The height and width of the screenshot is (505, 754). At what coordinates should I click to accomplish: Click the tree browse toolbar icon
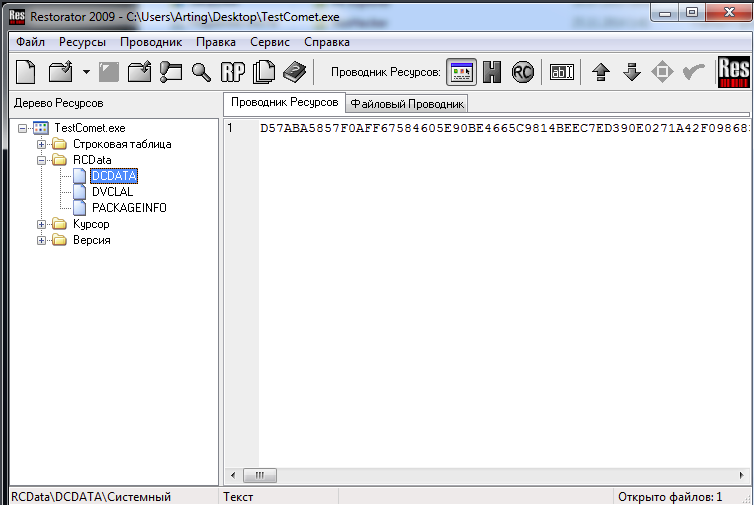point(171,72)
